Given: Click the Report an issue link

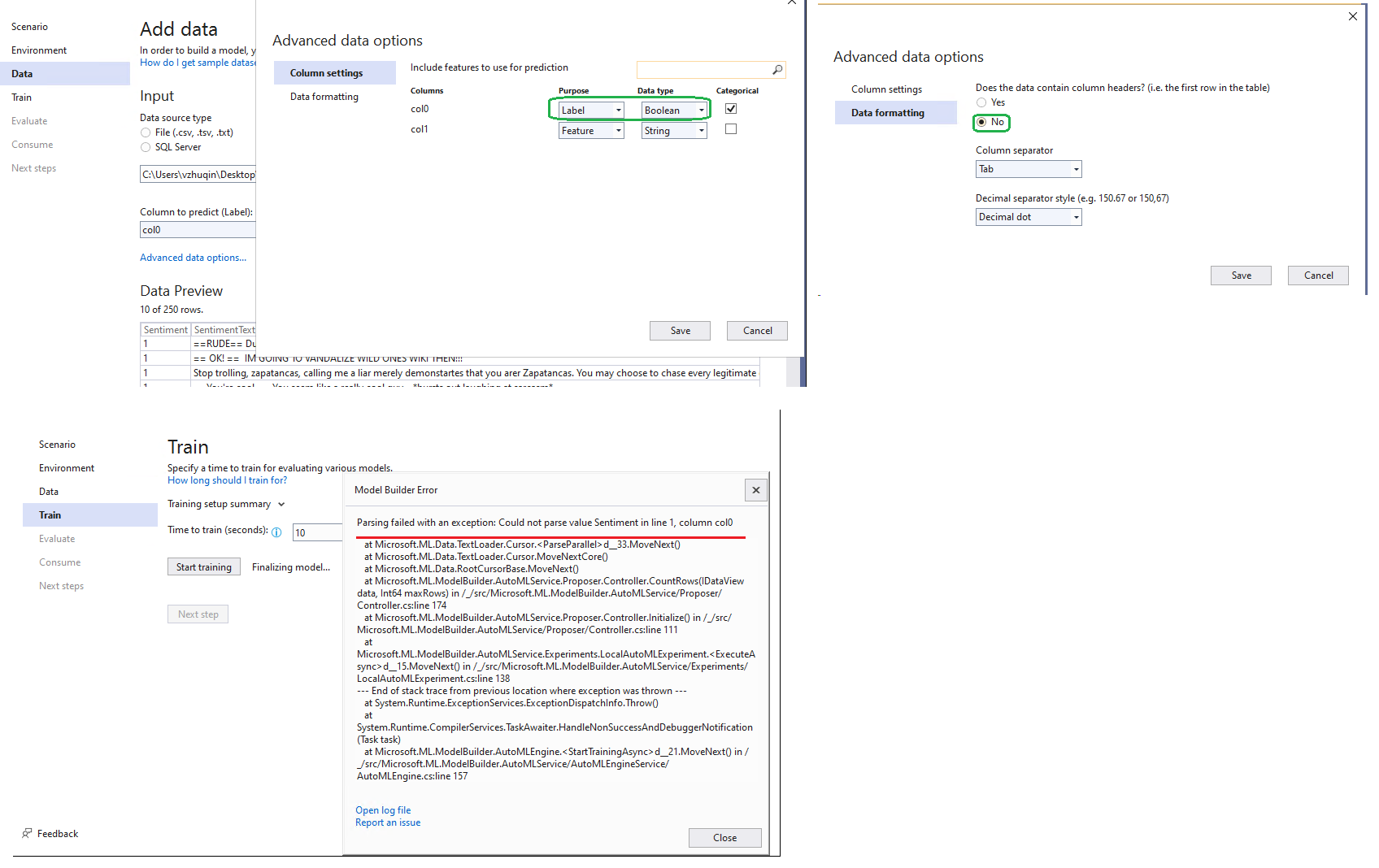Looking at the screenshot, I should pos(388,822).
